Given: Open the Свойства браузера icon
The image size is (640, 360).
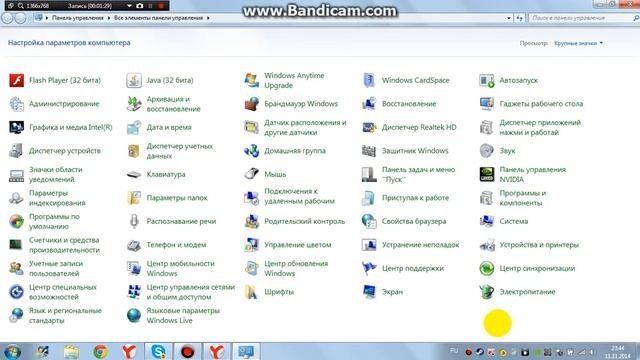Looking at the screenshot, I should point(369,222).
